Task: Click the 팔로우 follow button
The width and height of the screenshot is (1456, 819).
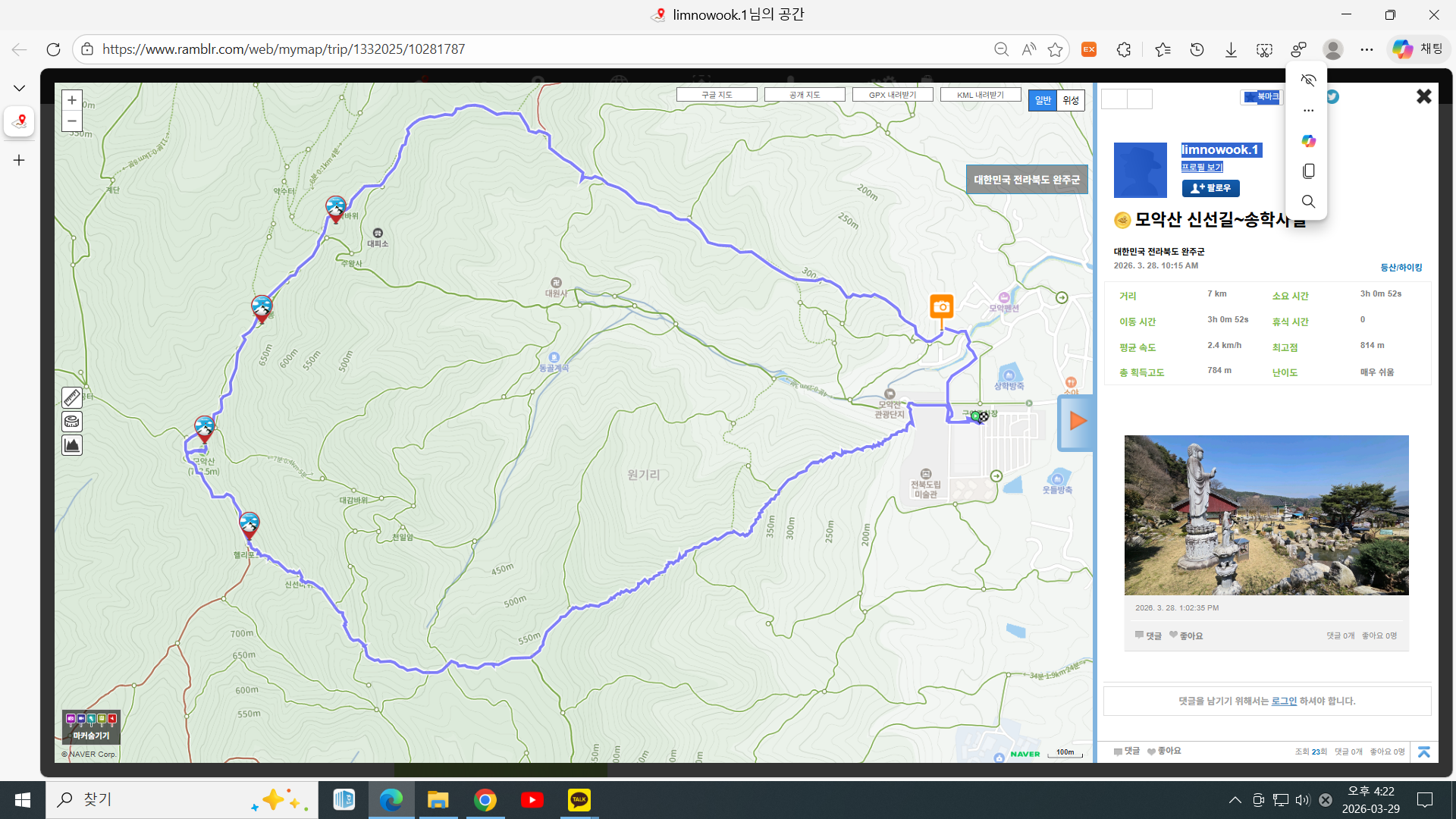Action: pyautogui.click(x=1210, y=188)
